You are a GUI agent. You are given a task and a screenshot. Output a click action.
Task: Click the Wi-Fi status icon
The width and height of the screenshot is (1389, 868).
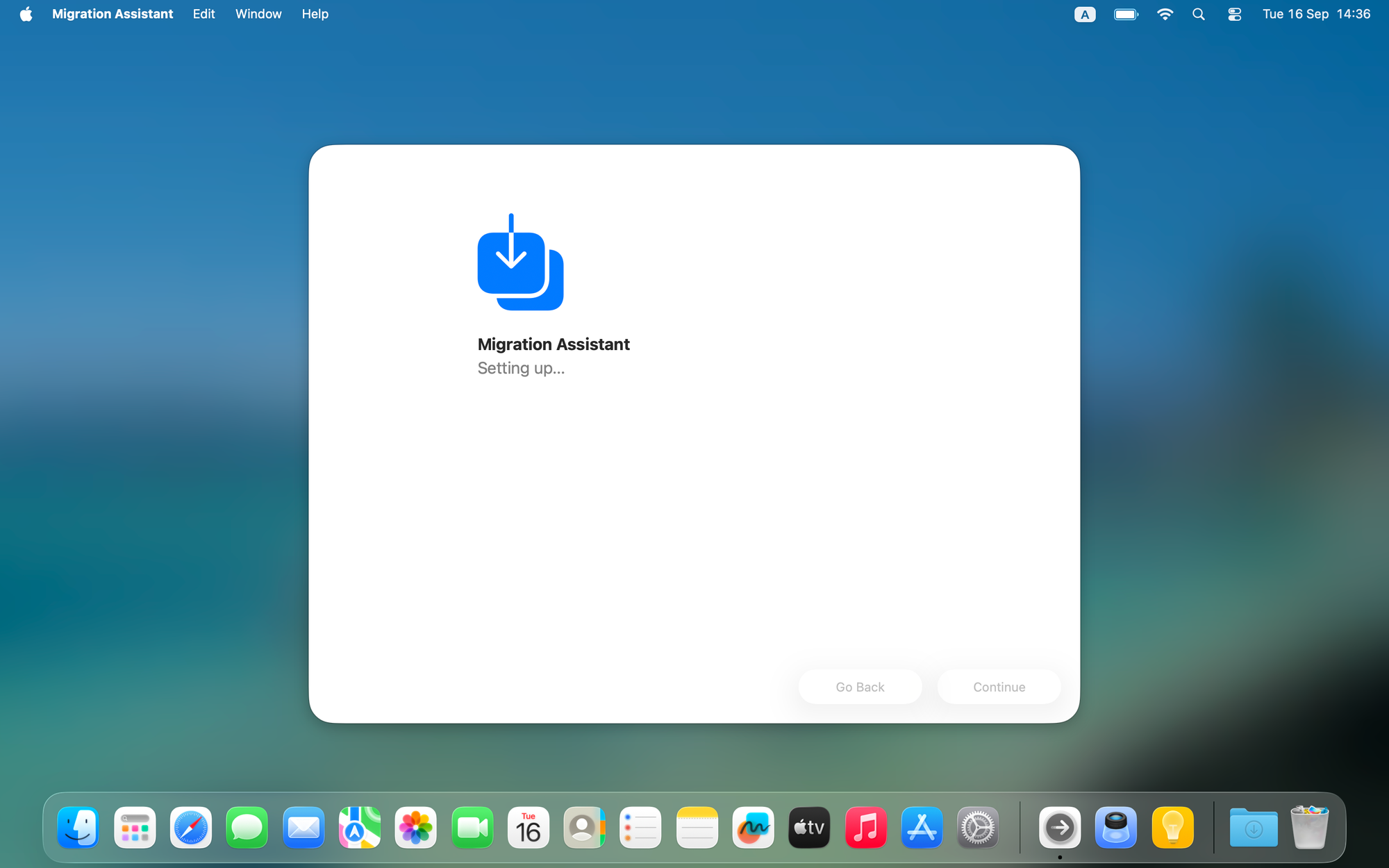1165,14
